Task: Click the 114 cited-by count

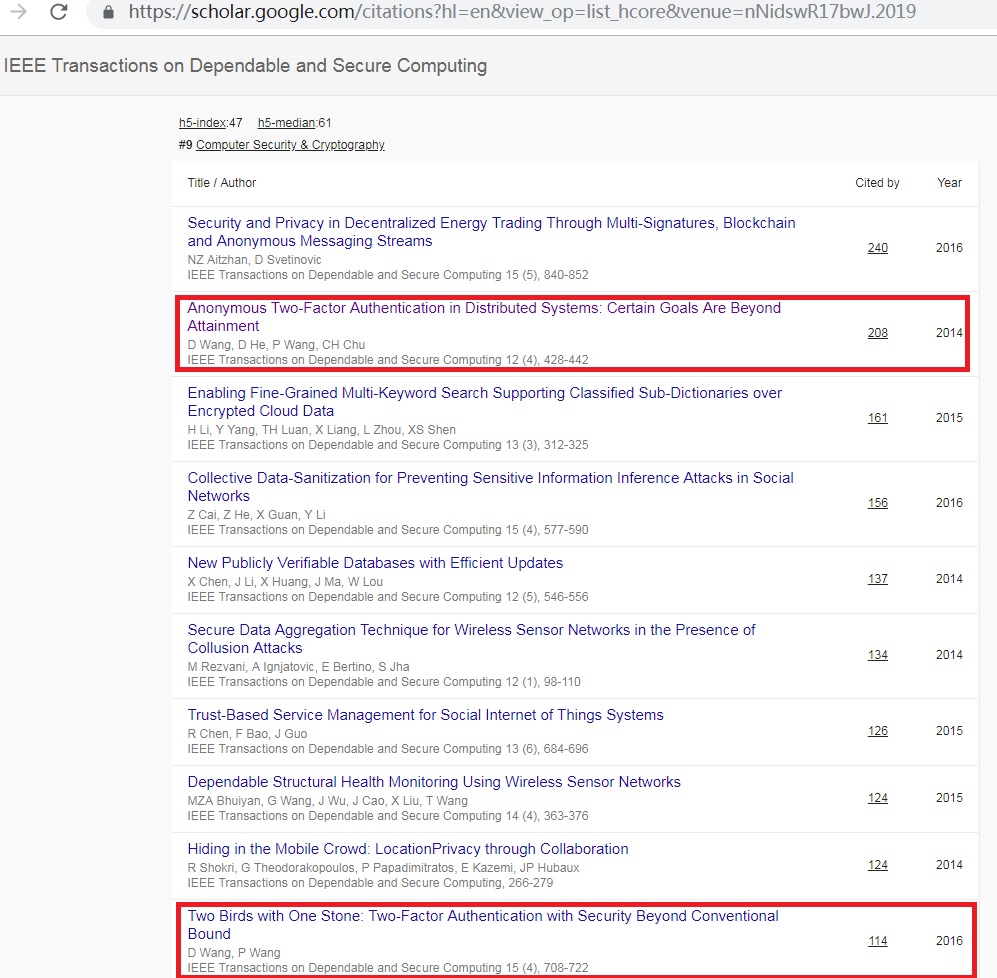Action: 877,941
